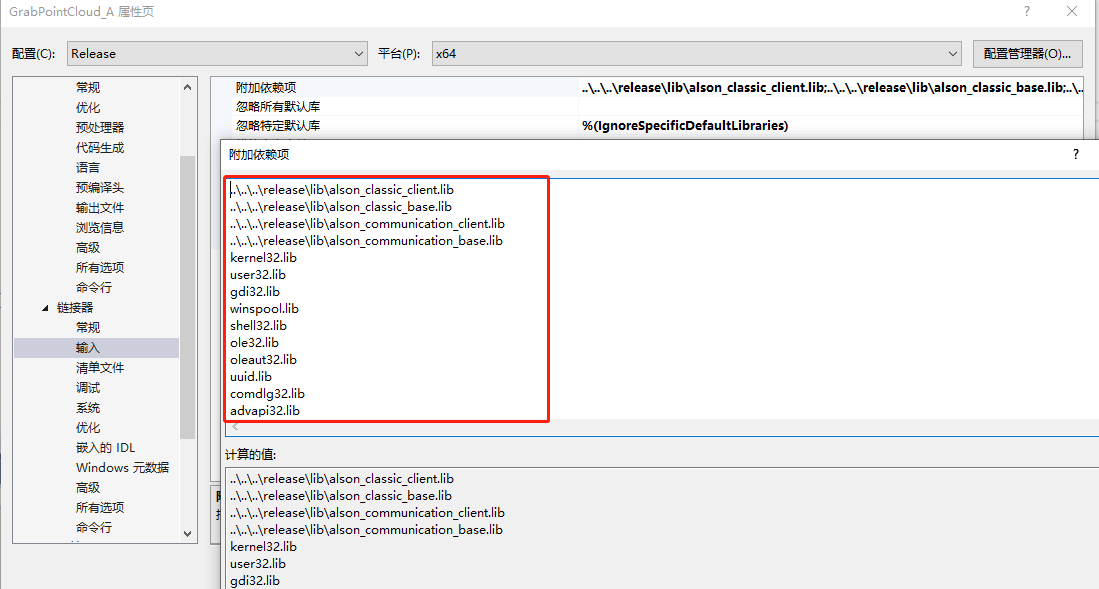Click alson_classic_client.lib line in edit box

[342, 189]
